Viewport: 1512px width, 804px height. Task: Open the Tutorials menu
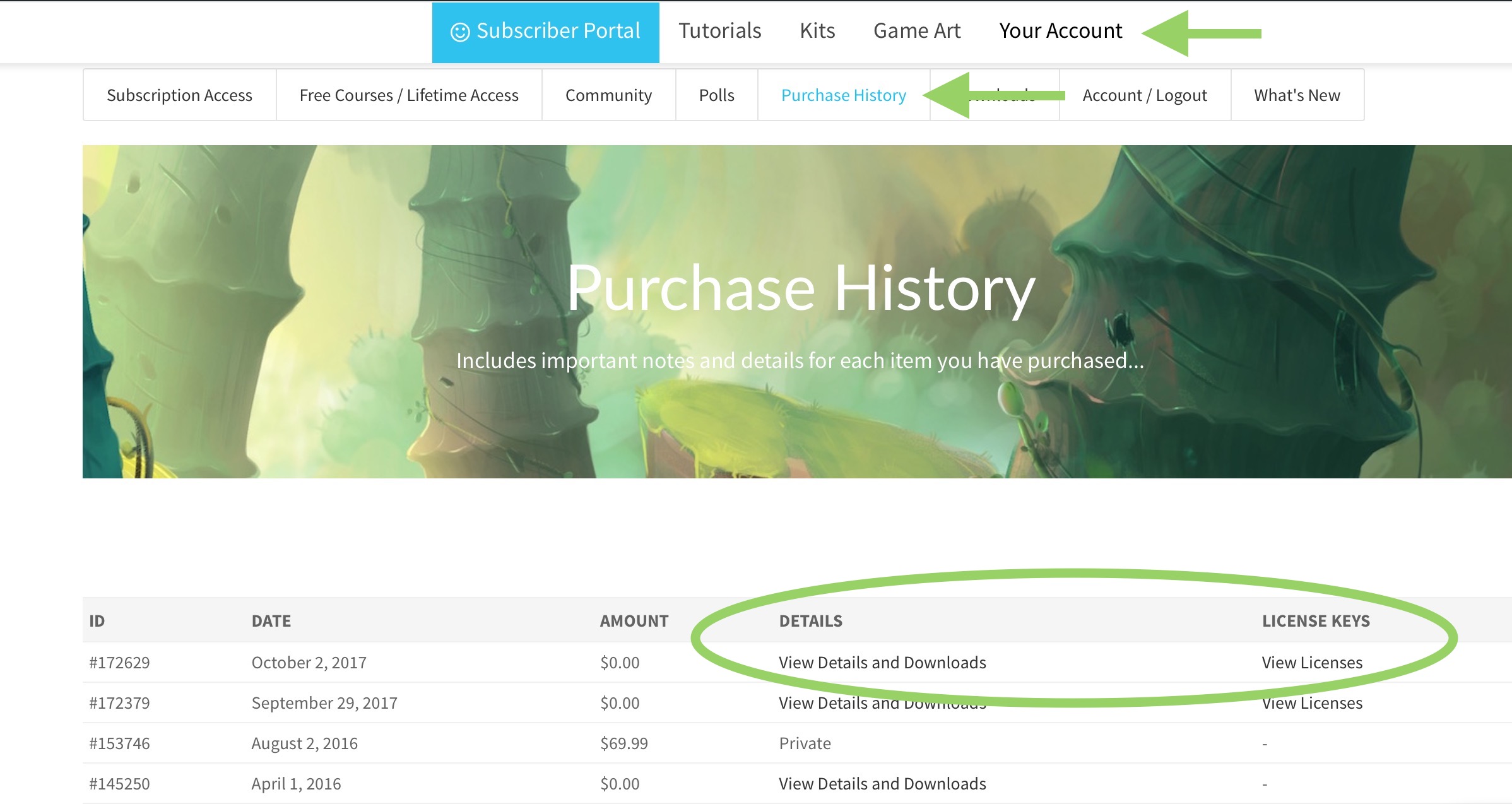(x=719, y=31)
